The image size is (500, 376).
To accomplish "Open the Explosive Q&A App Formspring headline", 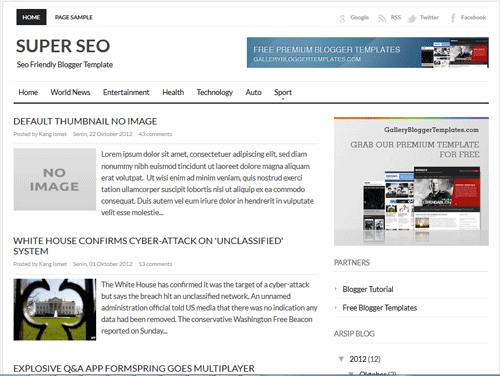I will pyautogui.click(x=134, y=368).
